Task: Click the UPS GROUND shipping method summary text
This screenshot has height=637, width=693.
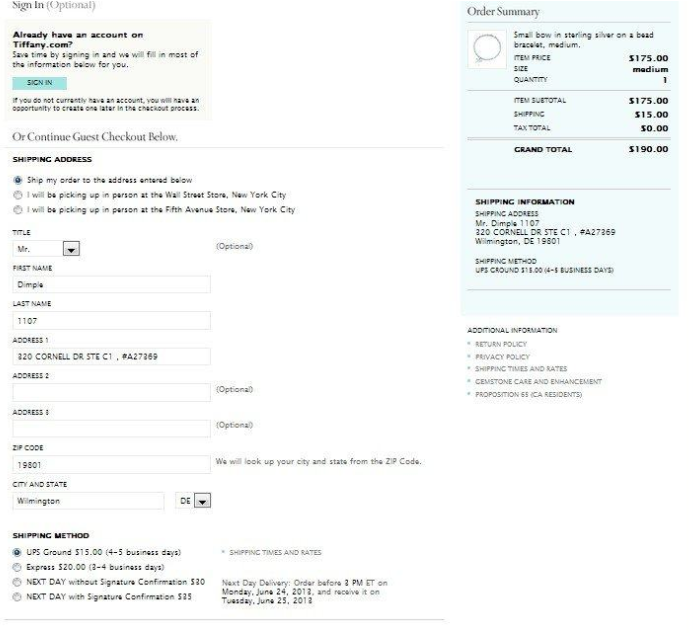Action: pyautogui.click(x=544, y=270)
